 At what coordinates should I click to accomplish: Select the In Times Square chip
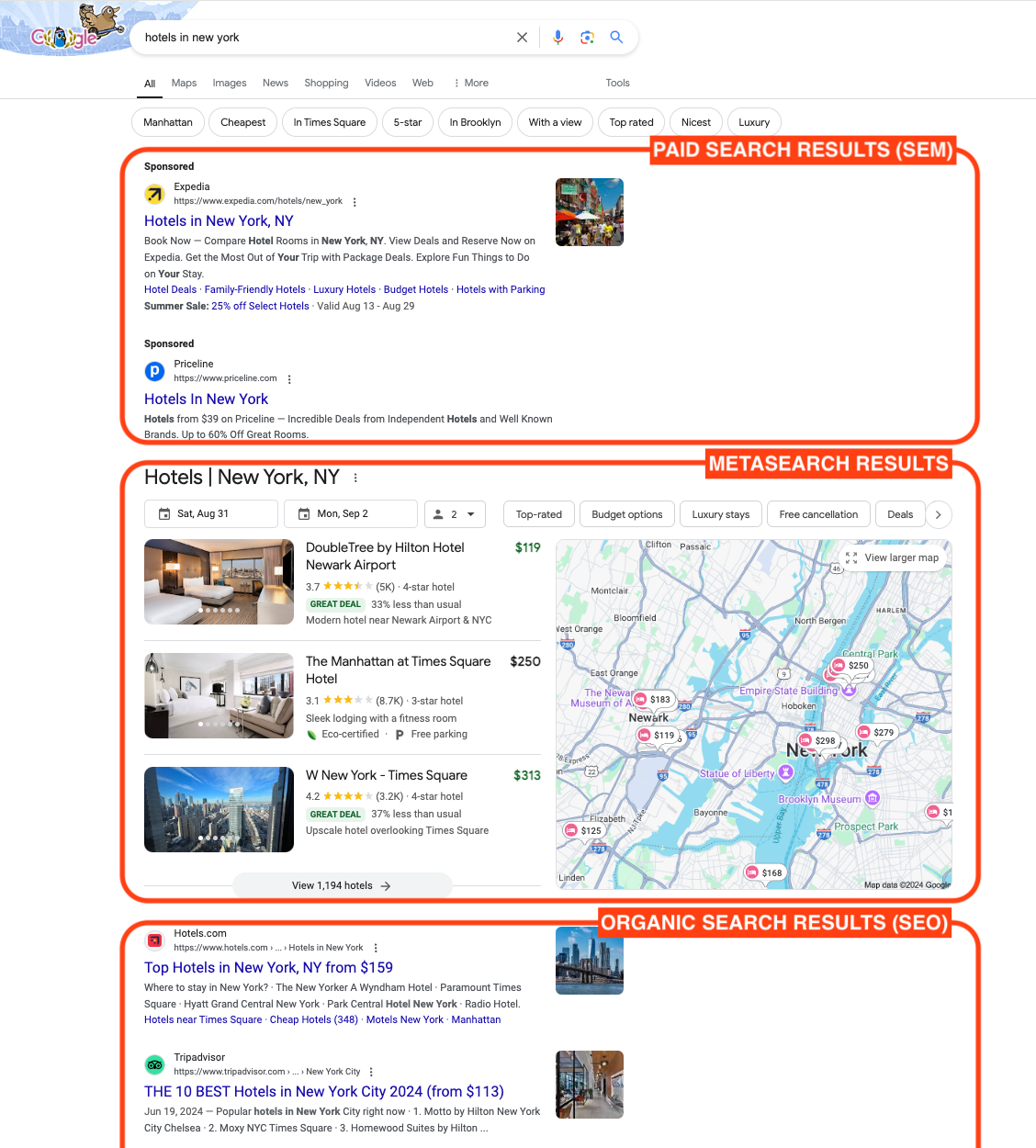330,122
